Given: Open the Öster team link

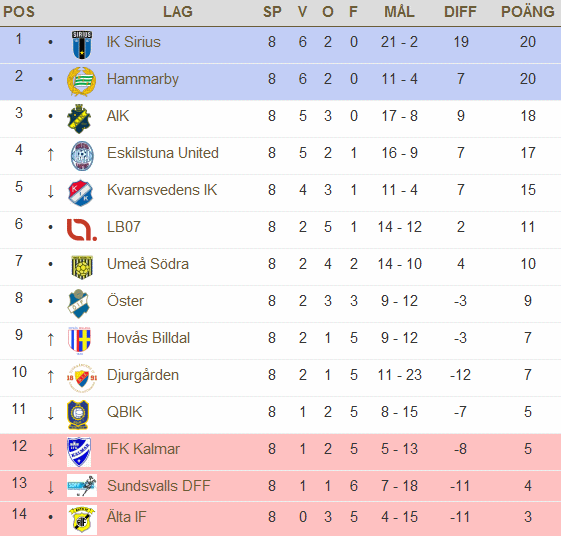Looking at the screenshot, I should [x=125, y=301].
